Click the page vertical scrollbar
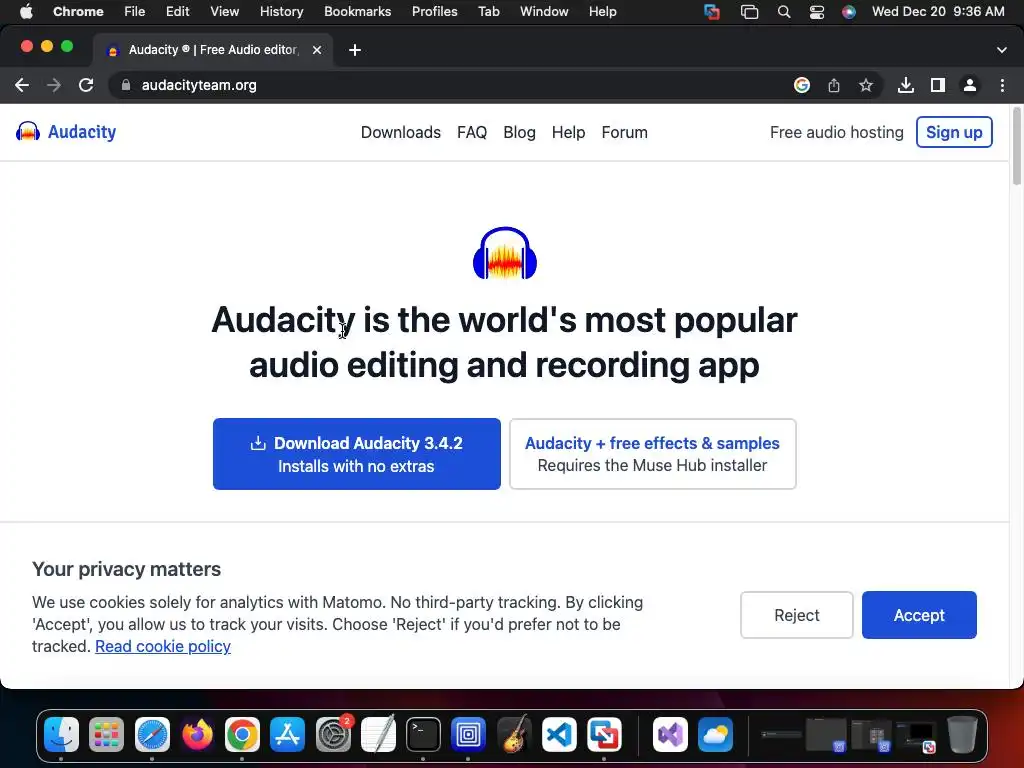This screenshot has width=1024, height=768. (x=1017, y=146)
